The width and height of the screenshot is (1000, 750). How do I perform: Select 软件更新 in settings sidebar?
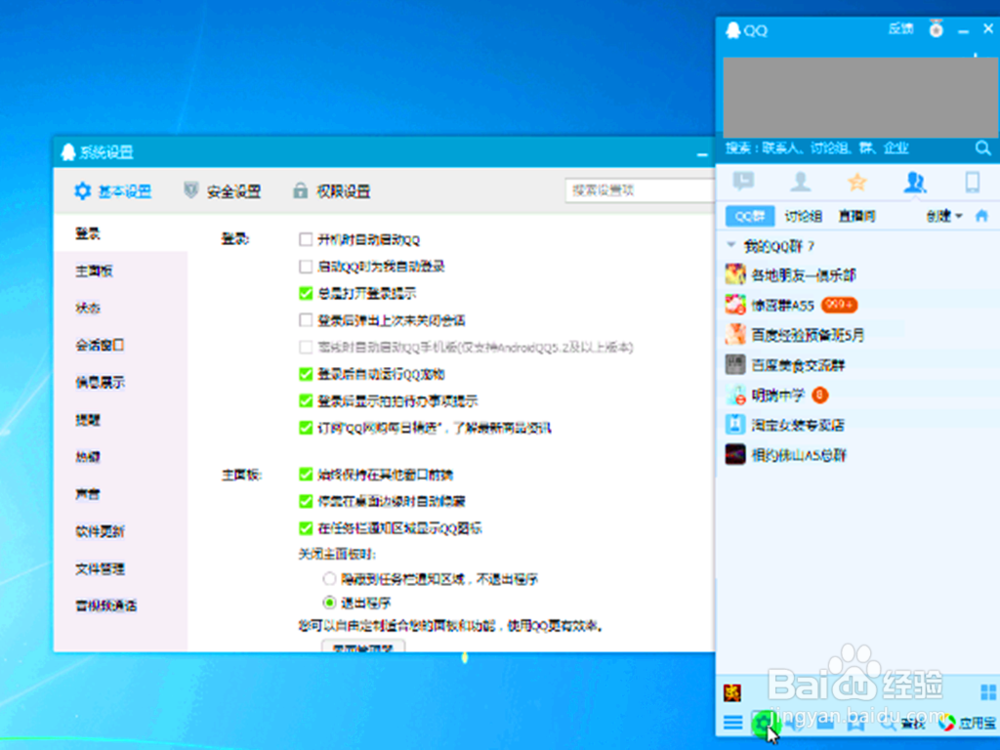pos(100,531)
